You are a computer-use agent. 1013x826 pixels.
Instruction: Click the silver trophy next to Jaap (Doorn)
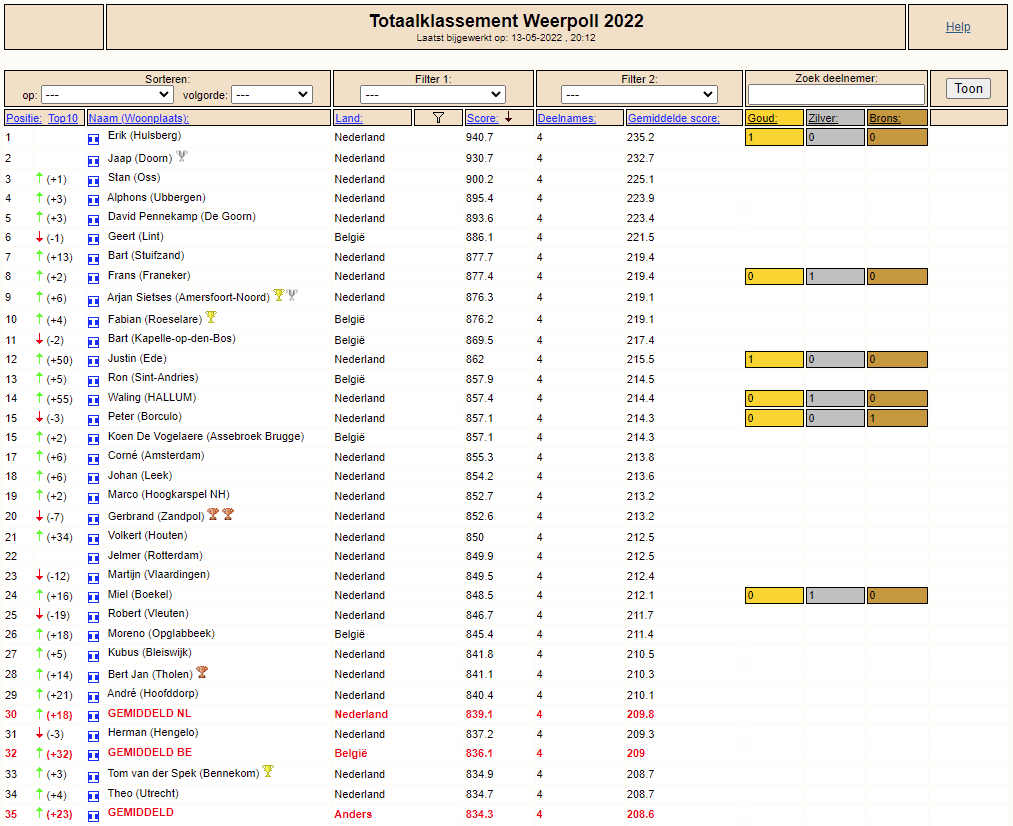tap(182, 157)
